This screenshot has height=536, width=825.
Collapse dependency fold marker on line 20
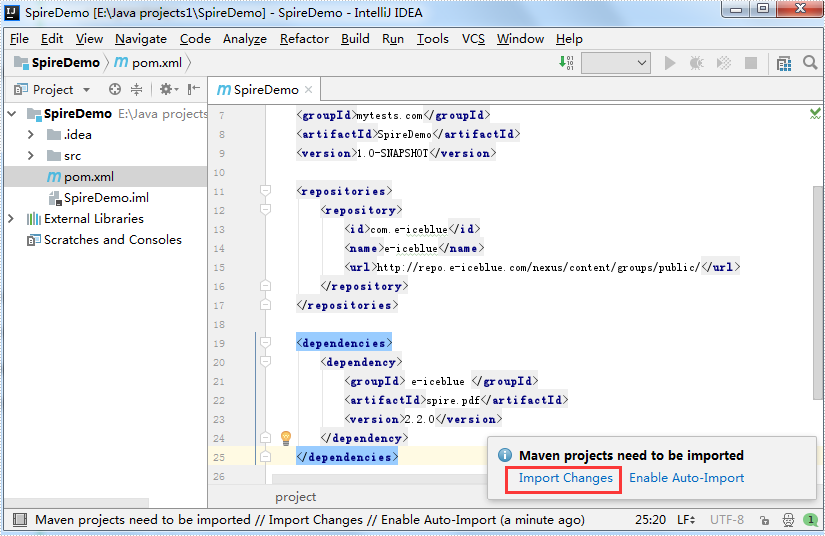266,361
